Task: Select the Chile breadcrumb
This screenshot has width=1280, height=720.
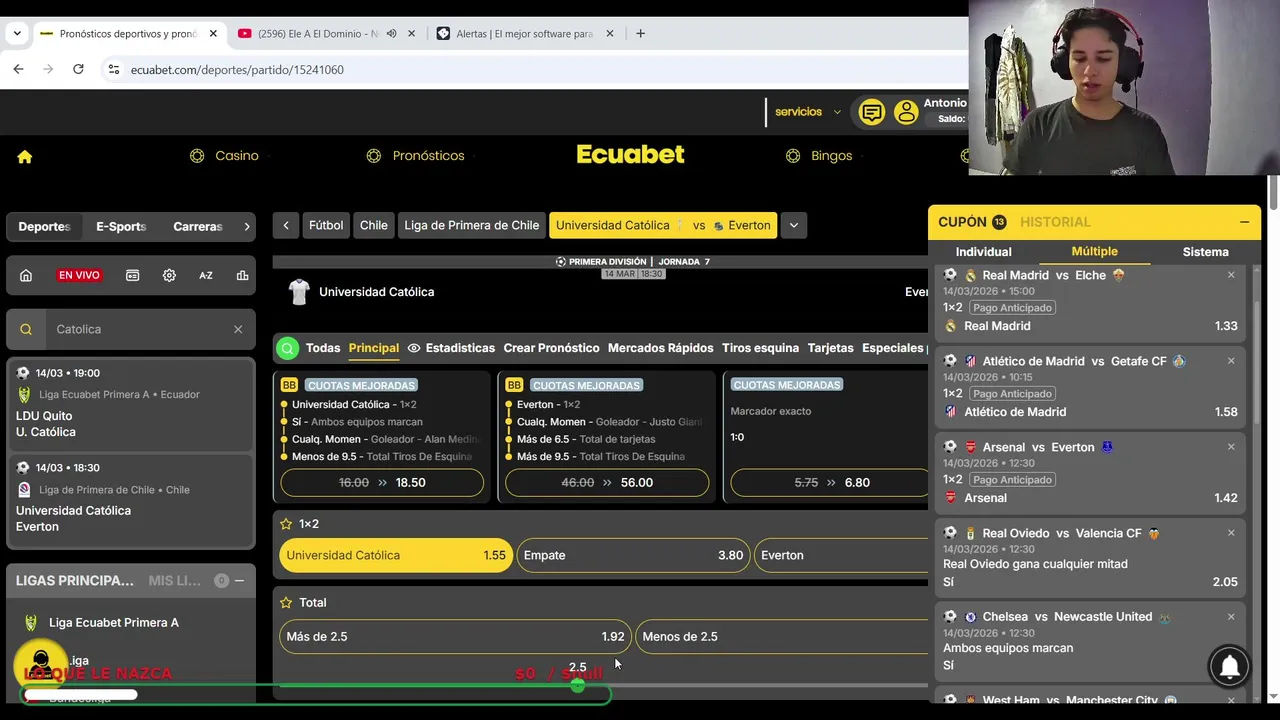Action: [x=374, y=226]
